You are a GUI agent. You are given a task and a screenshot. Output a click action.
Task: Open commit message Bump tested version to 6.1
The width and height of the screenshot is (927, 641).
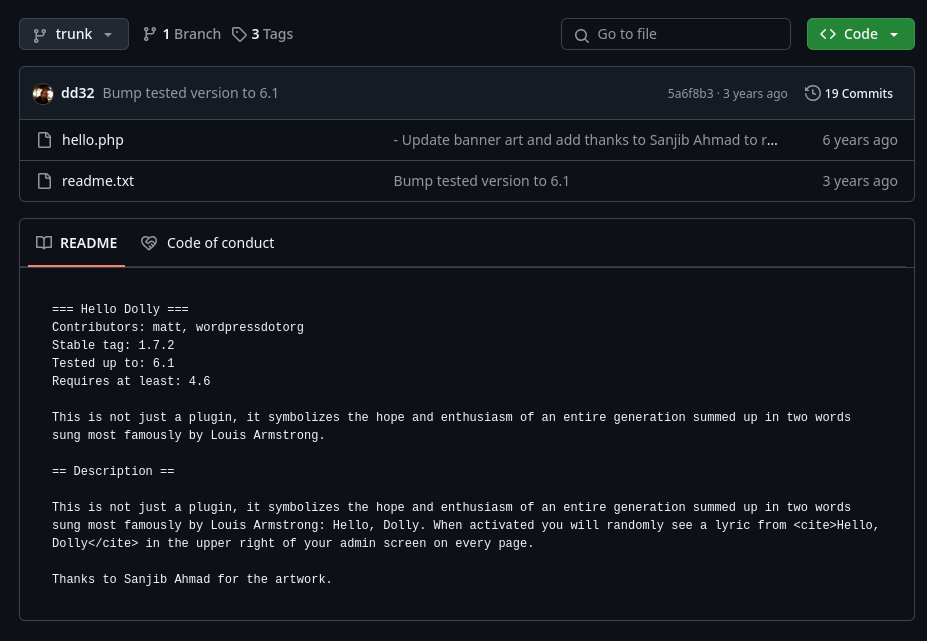coord(191,93)
